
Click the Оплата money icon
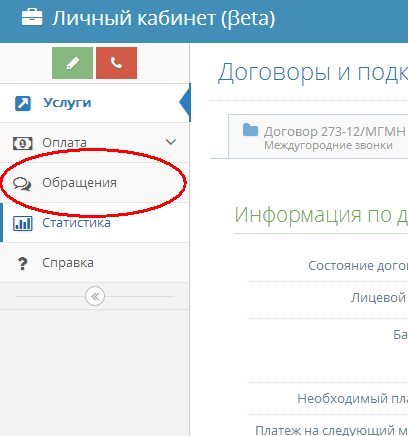coord(22,143)
